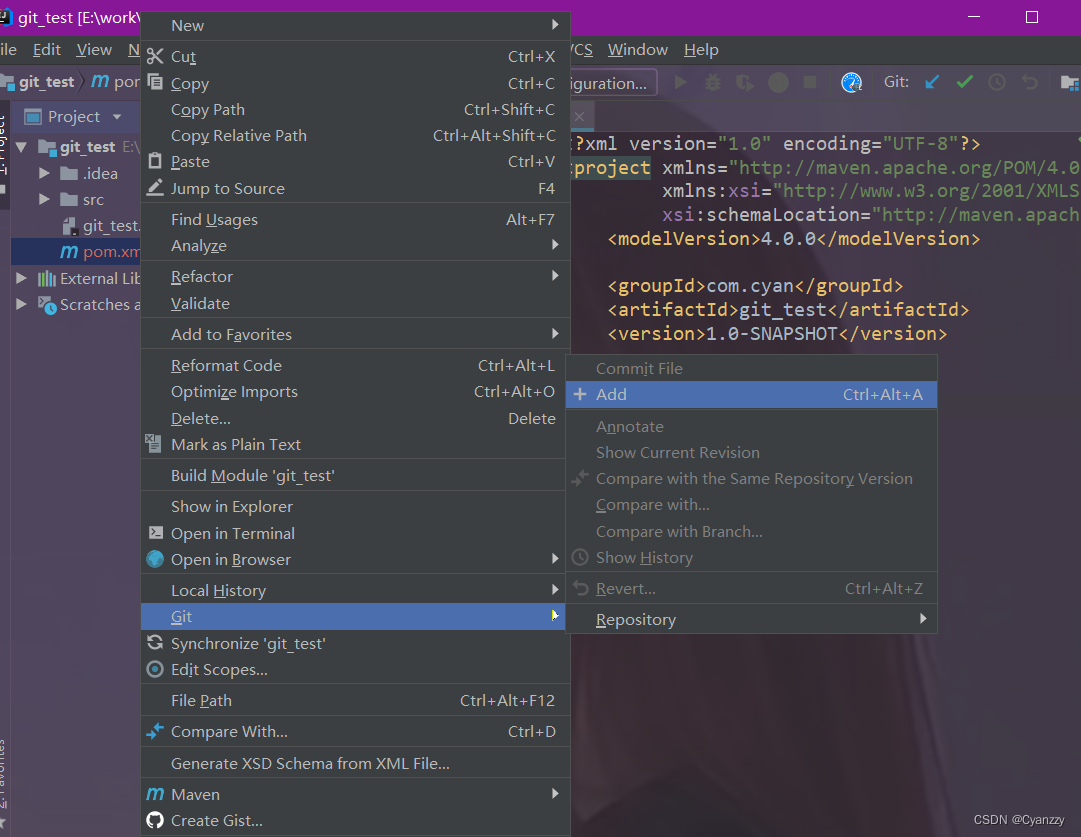Open the Repository submenu
Viewport: 1081px width, 837px height.
tap(751, 619)
